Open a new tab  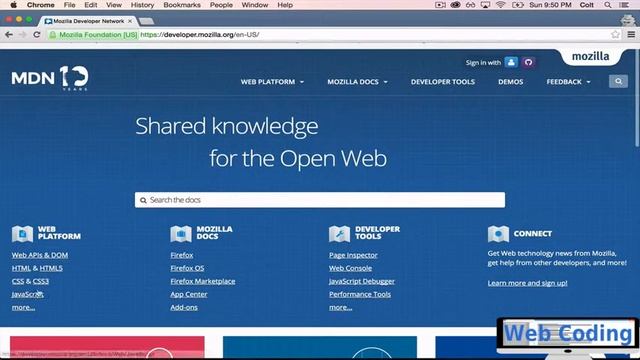click(x=146, y=21)
